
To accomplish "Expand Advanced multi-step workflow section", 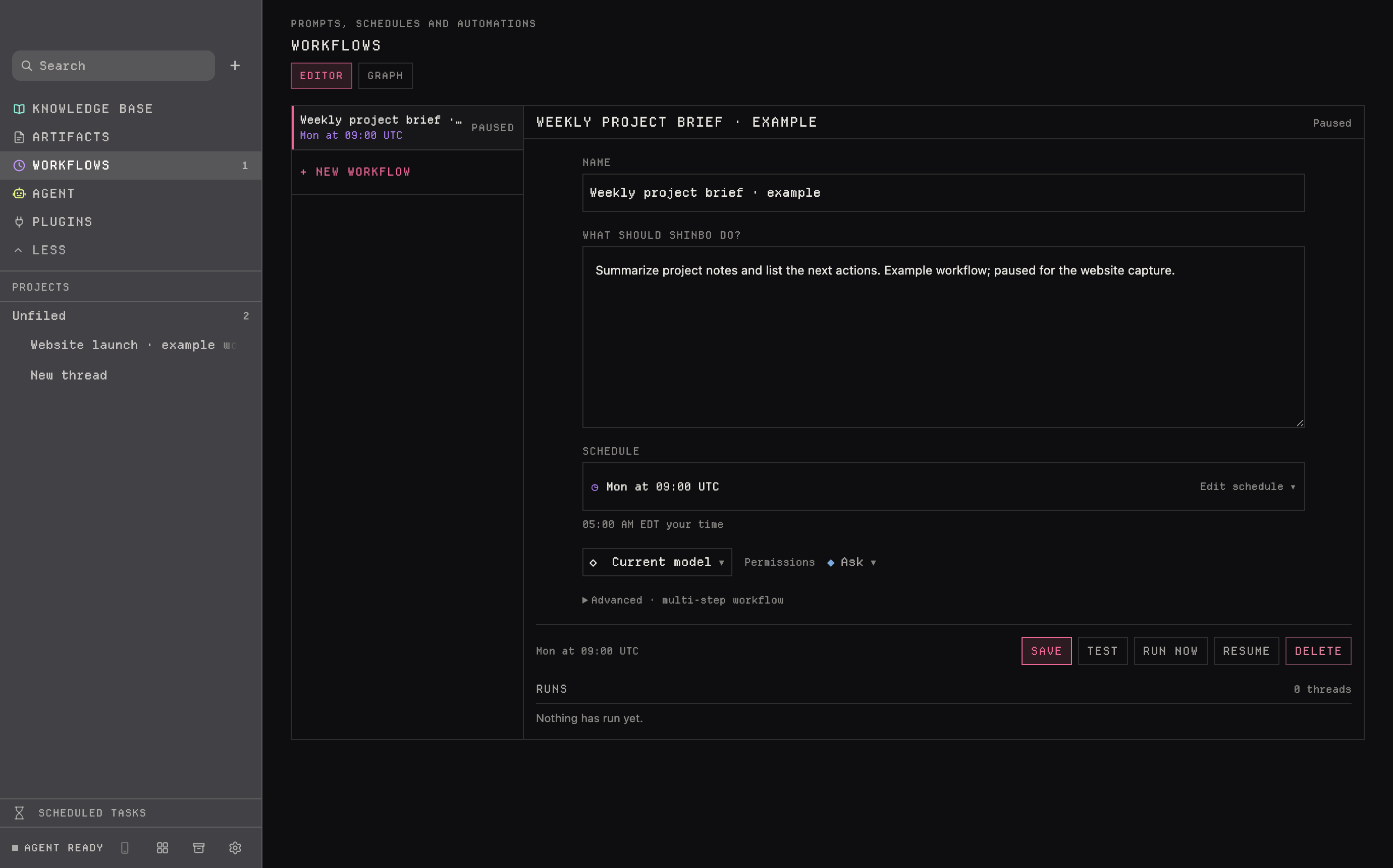I will pyautogui.click(x=682, y=600).
